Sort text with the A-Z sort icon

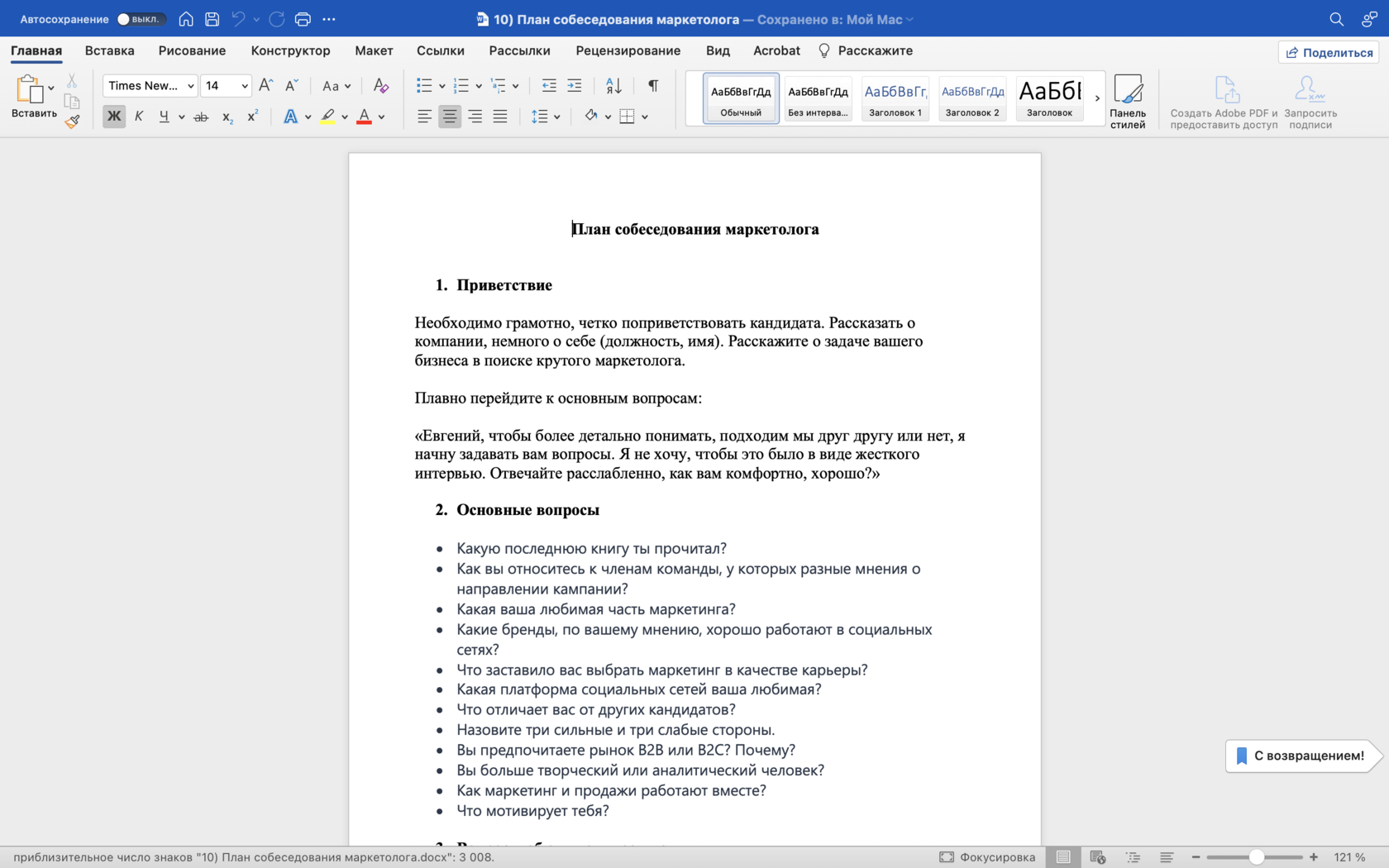(613, 86)
